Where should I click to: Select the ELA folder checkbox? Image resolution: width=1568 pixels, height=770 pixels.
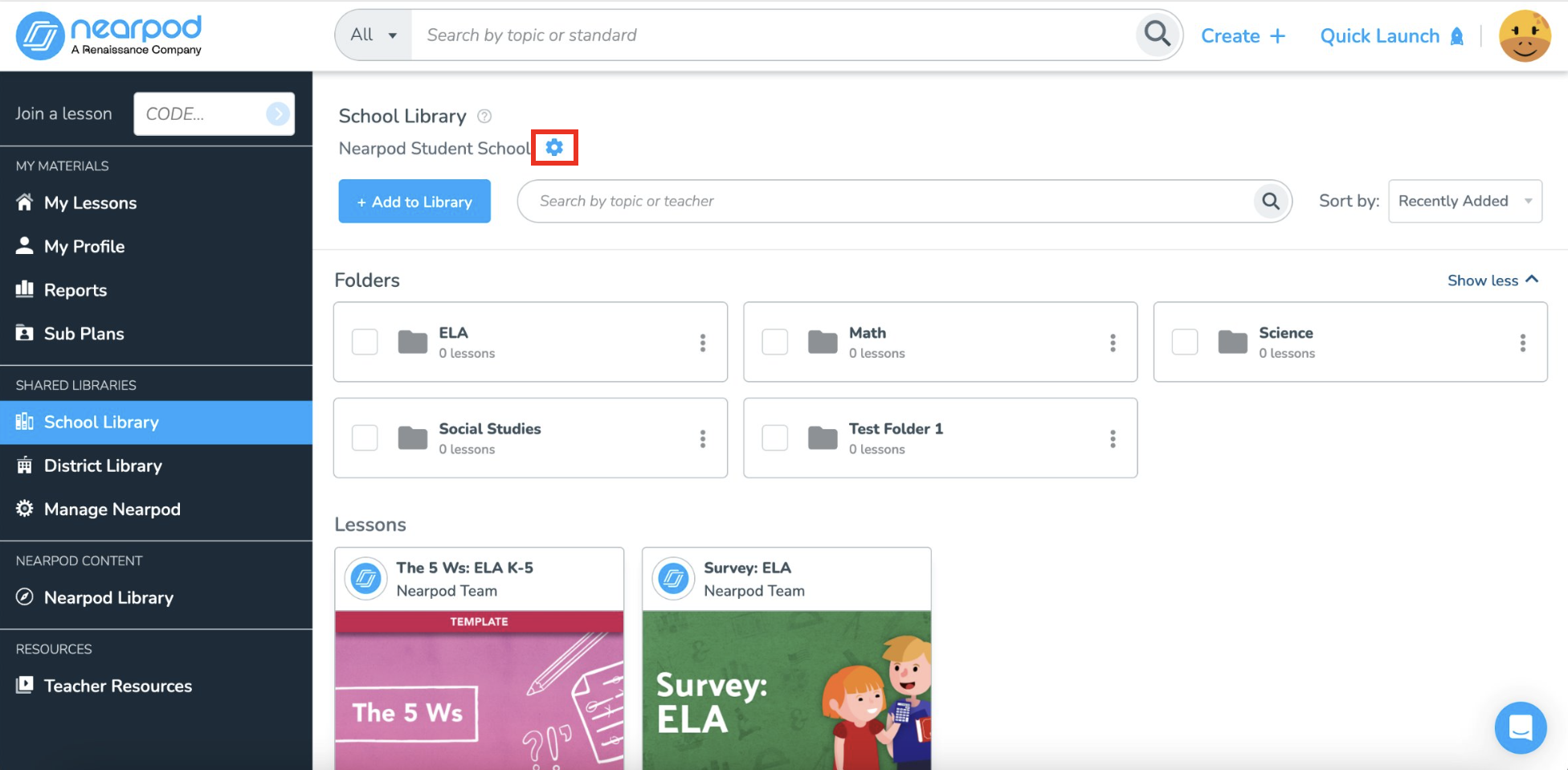click(x=365, y=342)
